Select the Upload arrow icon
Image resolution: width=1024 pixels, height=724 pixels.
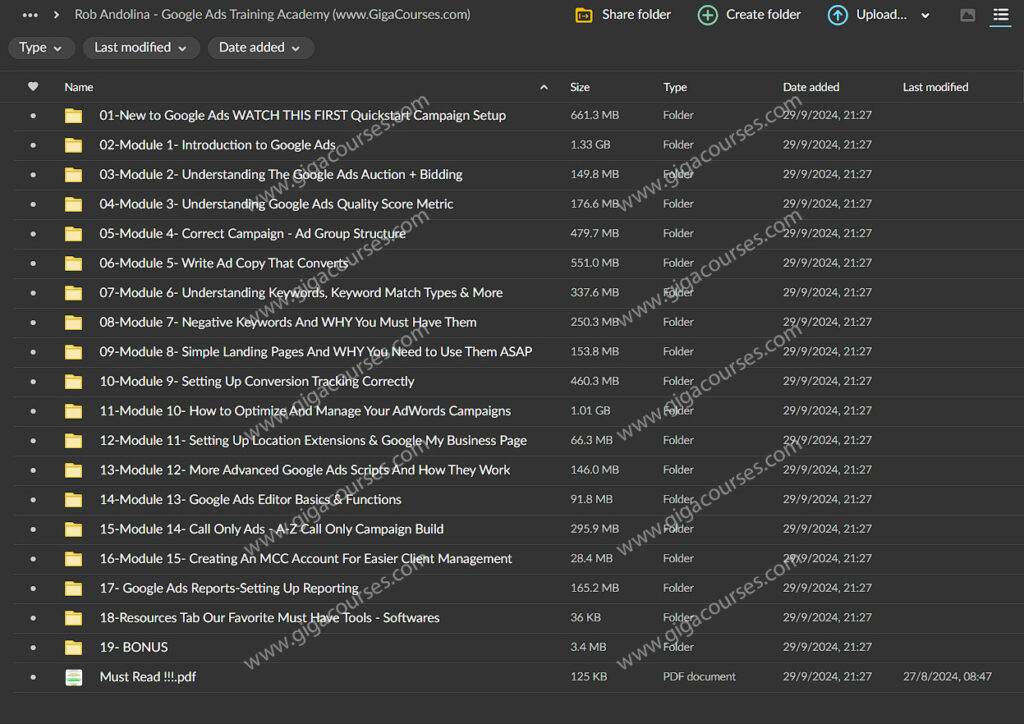pyautogui.click(x=837, y=15)
